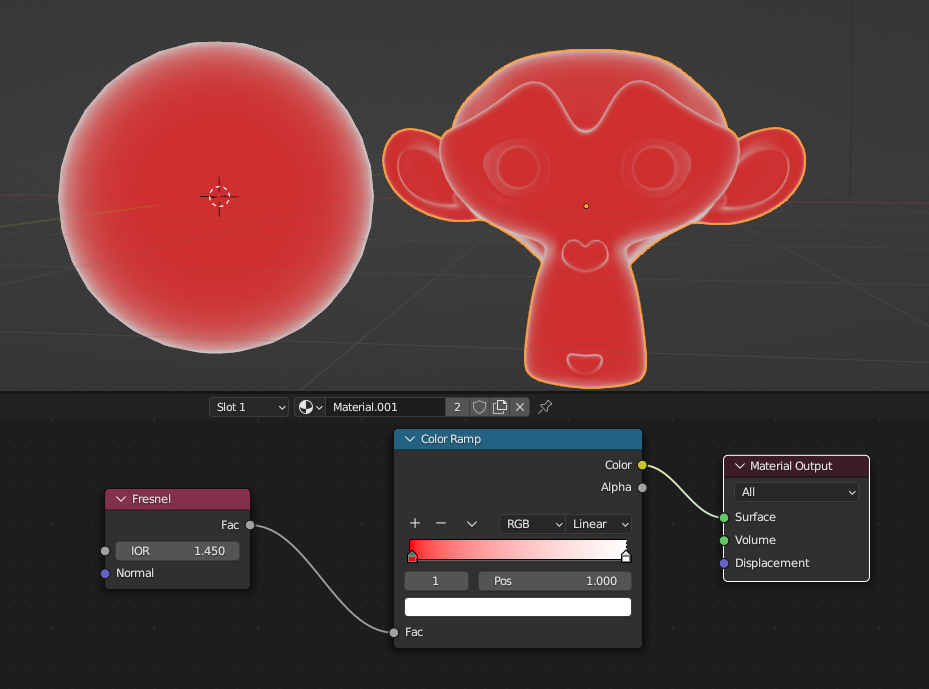Image resolution: width=929 pixels, height=689 pixels.
Task: Collapse the Color Ramp node
Action: click(409, 439)
